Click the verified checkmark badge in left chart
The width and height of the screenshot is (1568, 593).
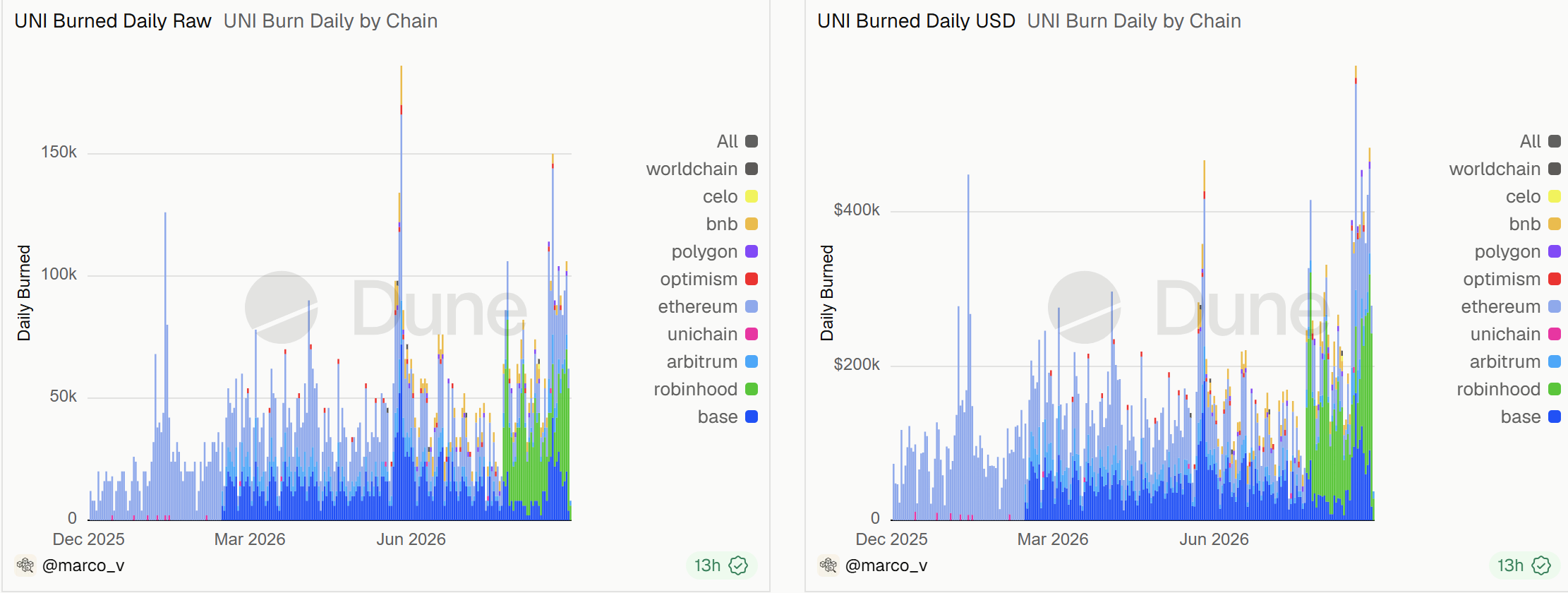point(739,565)
